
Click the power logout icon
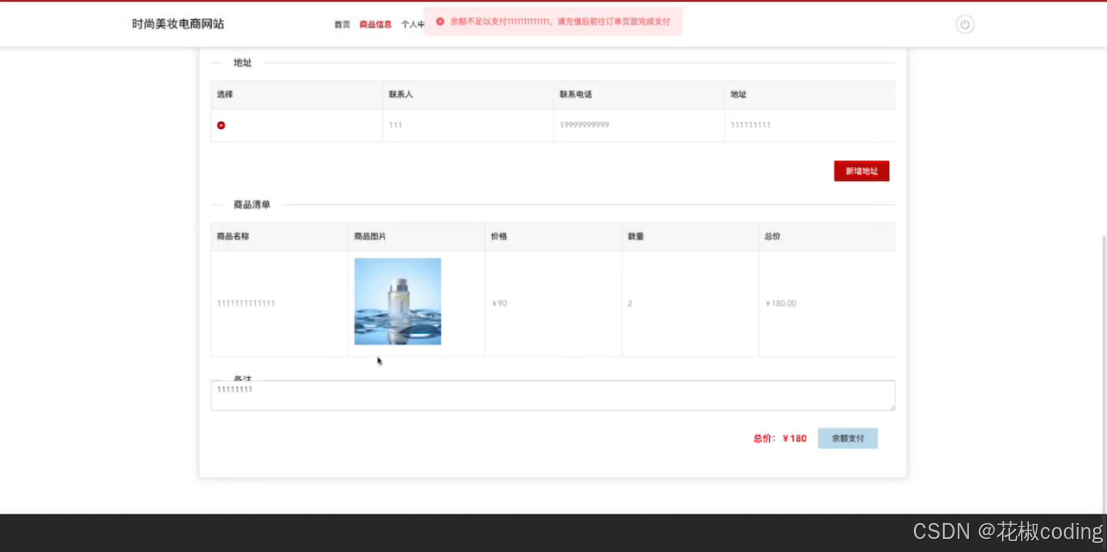964,25
